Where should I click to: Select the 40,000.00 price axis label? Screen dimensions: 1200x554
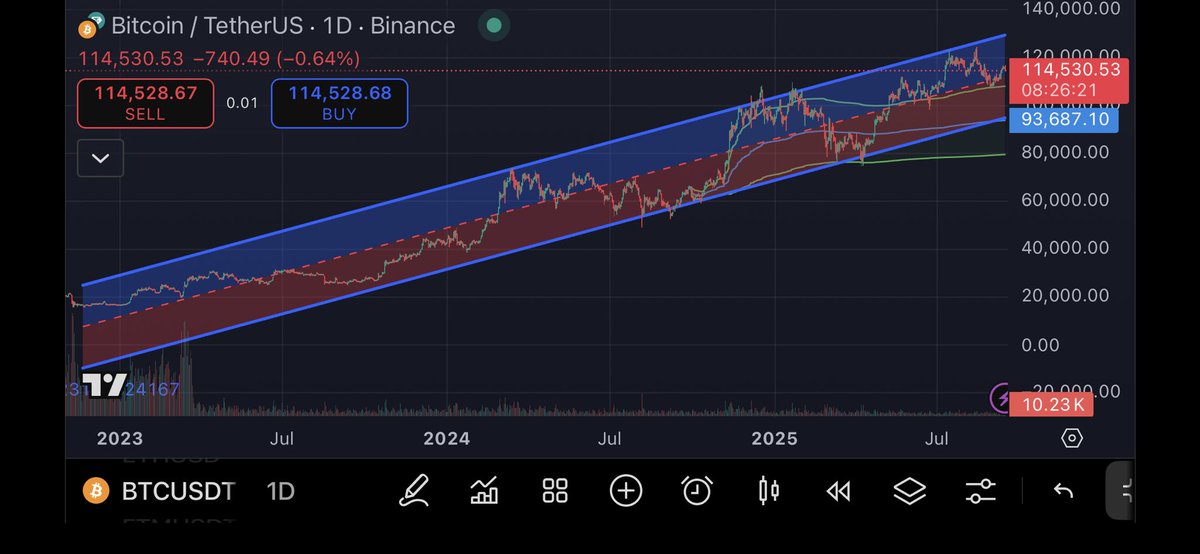pyautogui.click(x=1066, y=248)
